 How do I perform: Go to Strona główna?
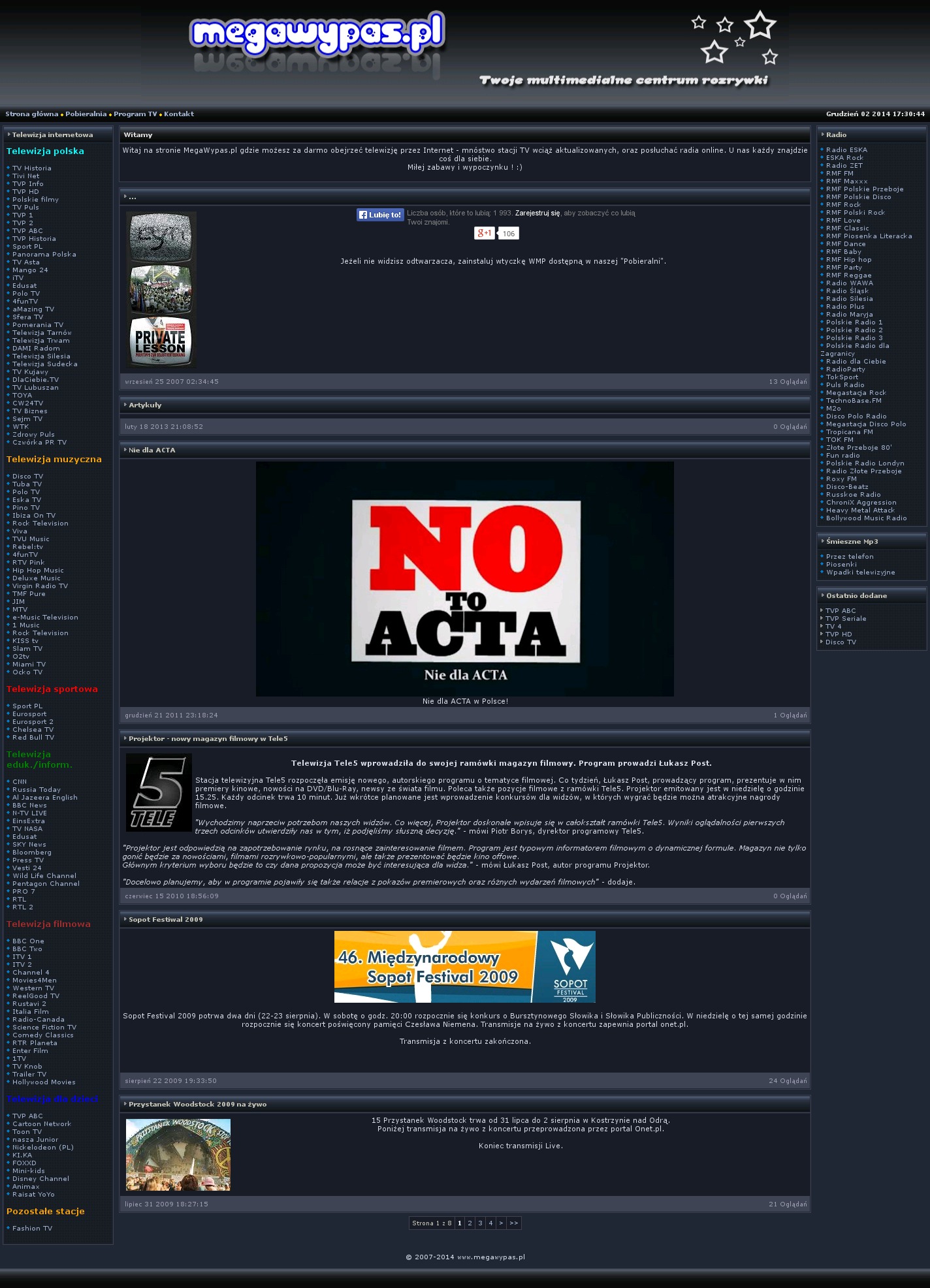(x=32, y=114)
